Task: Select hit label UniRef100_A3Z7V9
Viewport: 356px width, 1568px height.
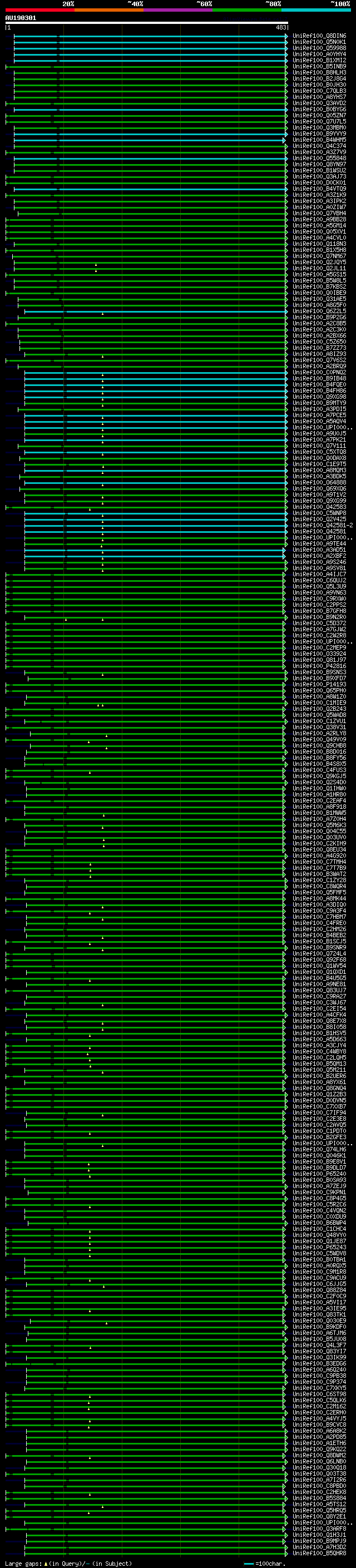Action: 319,152
